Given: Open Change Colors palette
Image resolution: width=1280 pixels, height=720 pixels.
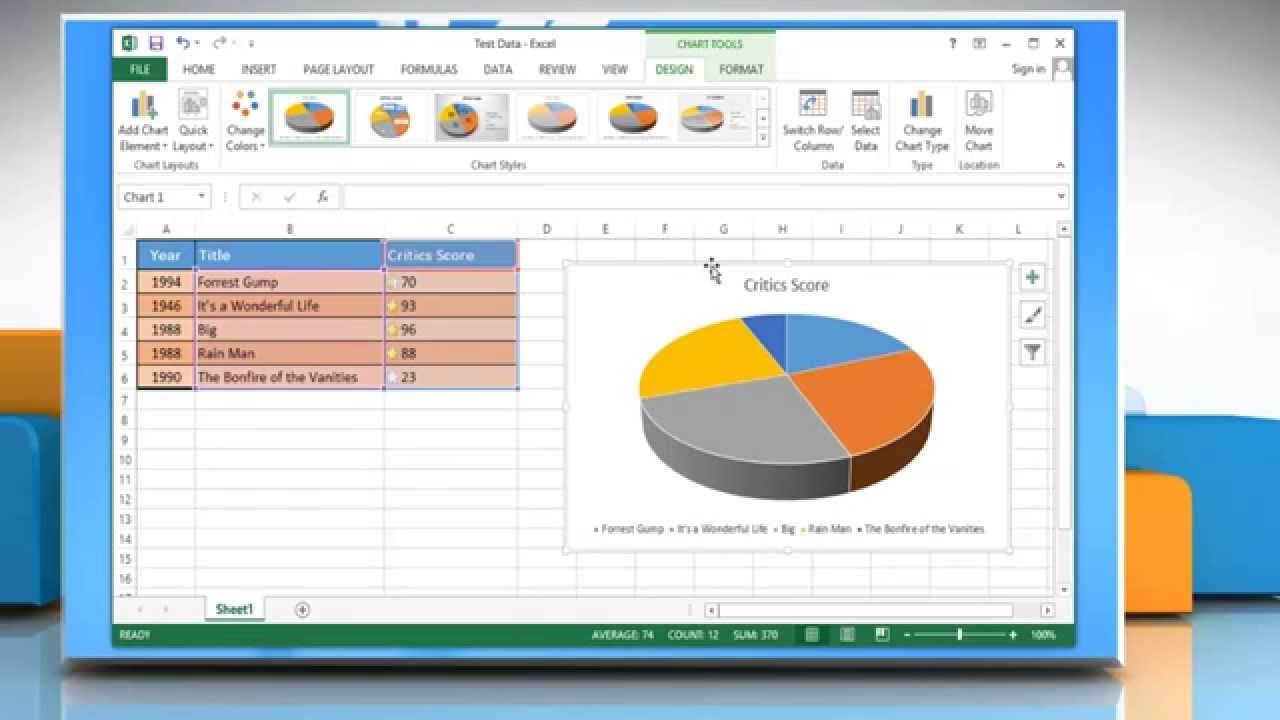Looking at the screenshot, I should pos(245,121).
